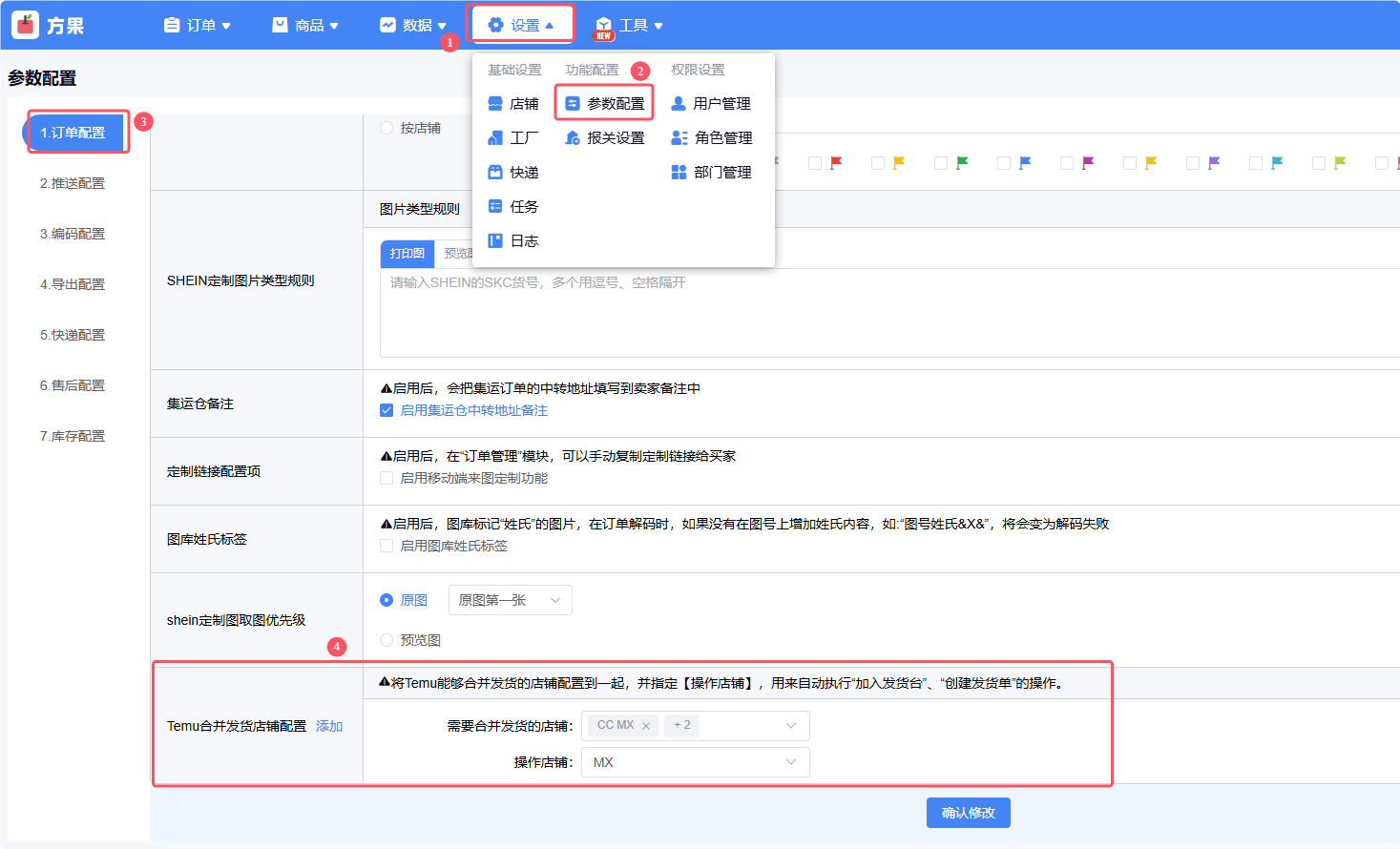Click the 工厂 factory icon

(495, 137)
